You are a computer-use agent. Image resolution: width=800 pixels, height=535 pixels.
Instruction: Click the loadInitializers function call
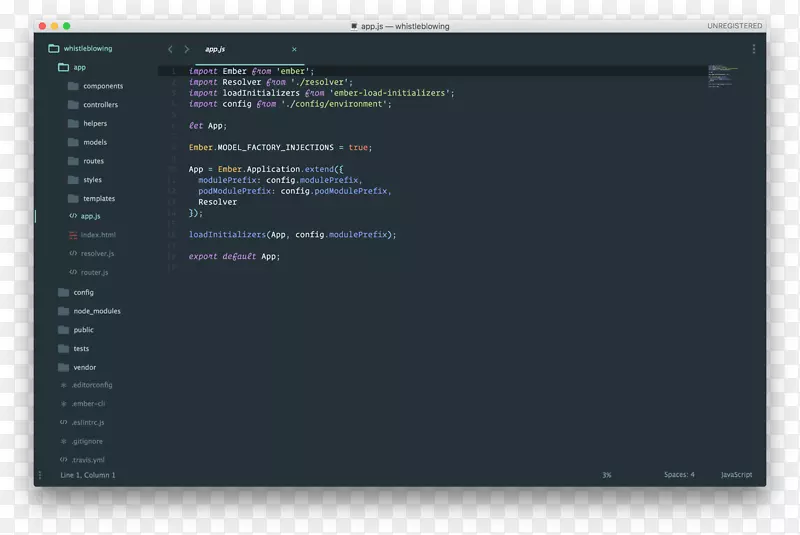(292, 235)
